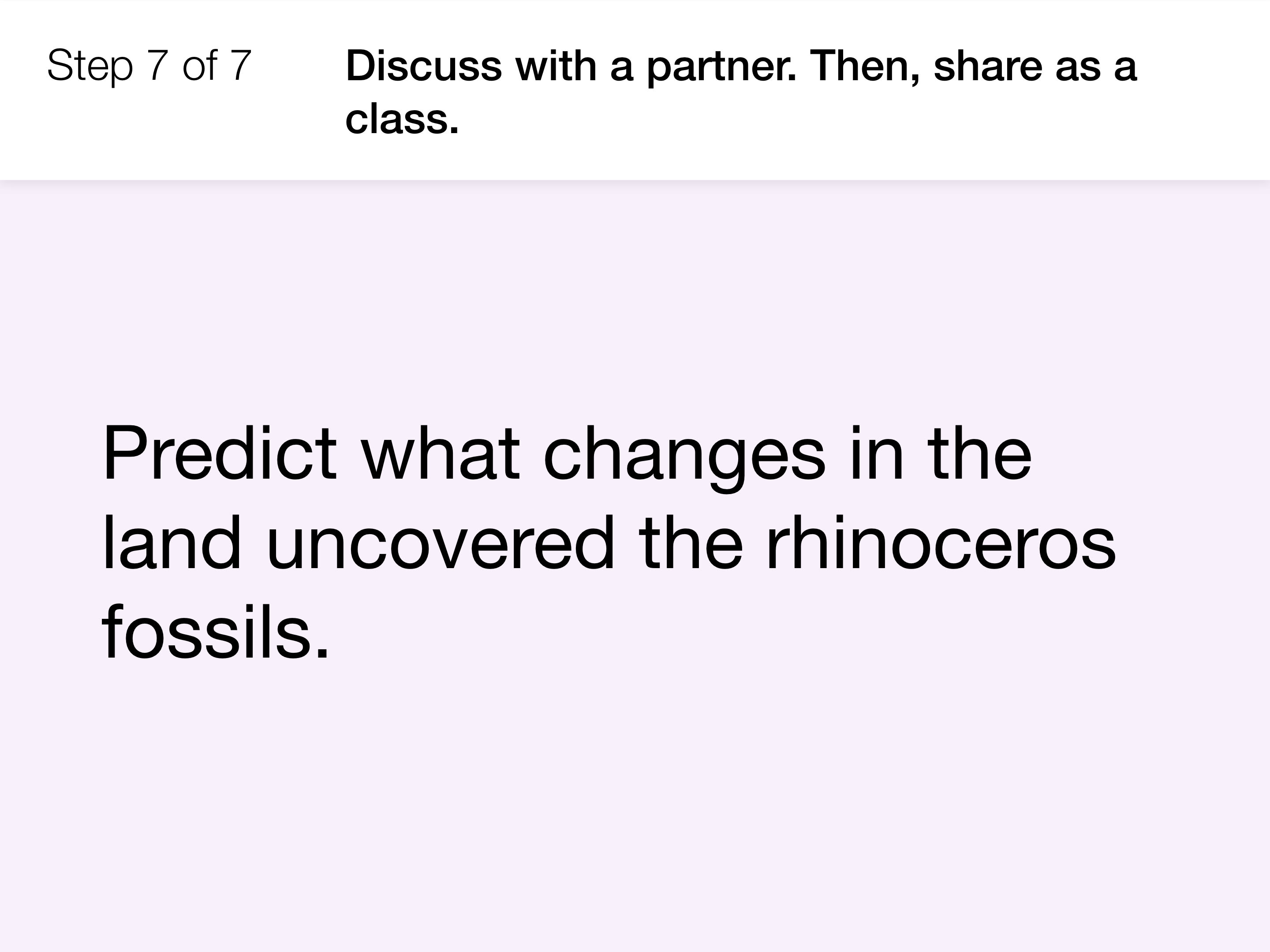Click the word "changes" in the prompt
Viewport: 1270px width, 952px height.
(684, 457)
